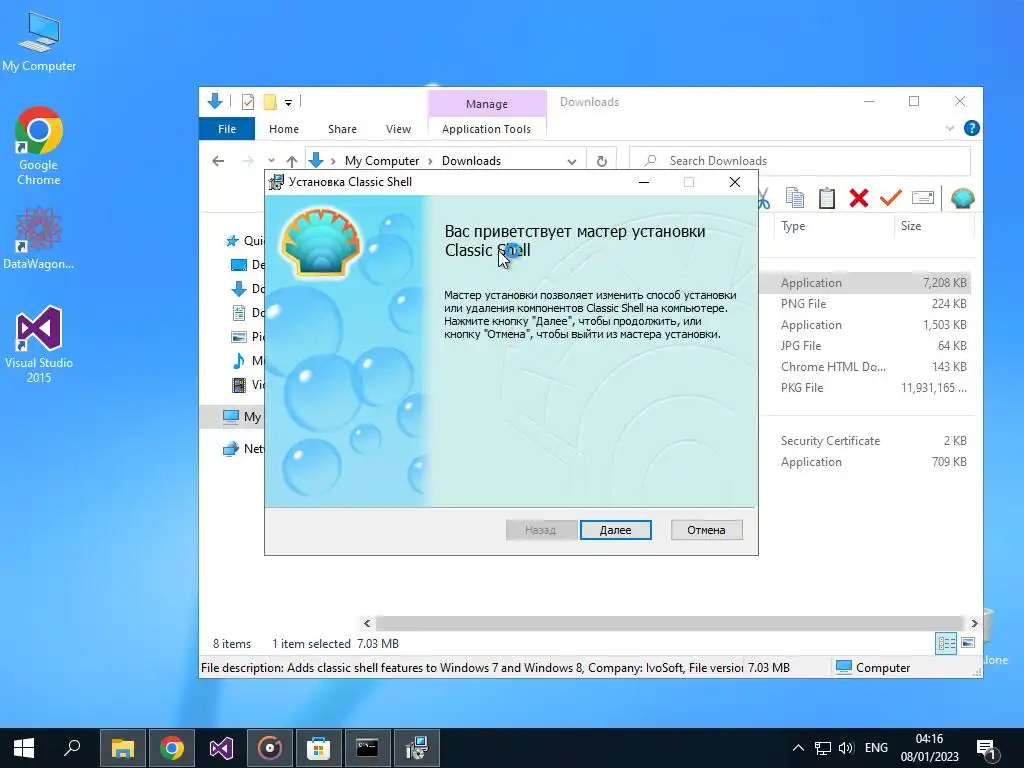Open the Command Prompt taskbar icon
1024x768 pixels.
[367, 748]
